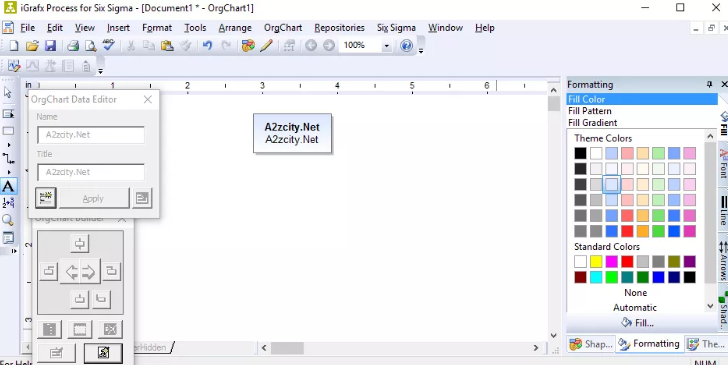Screen dimensions: 728x365
Task: Click the Print toolbar icon
Action: [x=73, y=46]
